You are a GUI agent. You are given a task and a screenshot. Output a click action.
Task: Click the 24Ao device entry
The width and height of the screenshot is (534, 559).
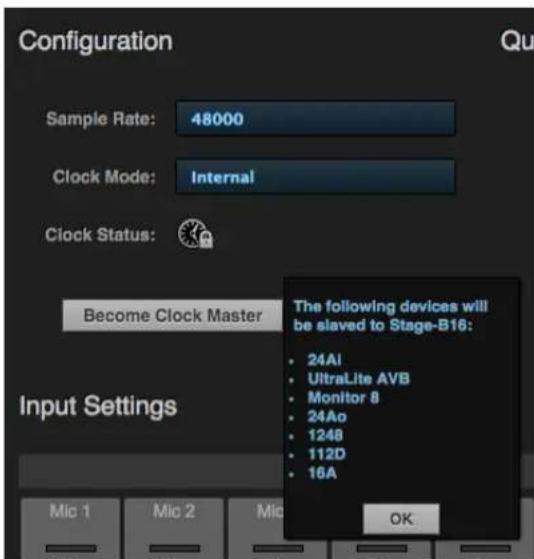(327, 416)
